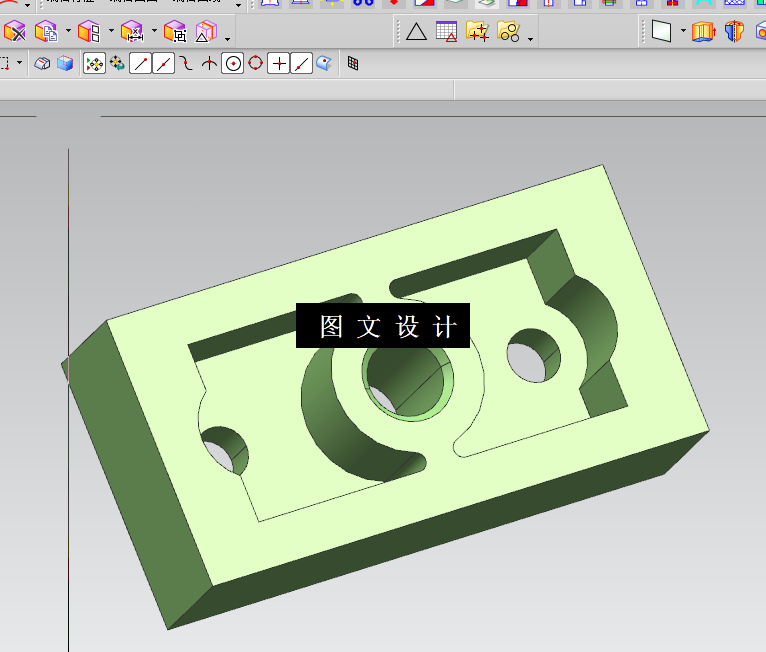This screenshot has height=652, width=766.
Task: Open dropdown next to copy feature icon
Action: click(68, 31)
